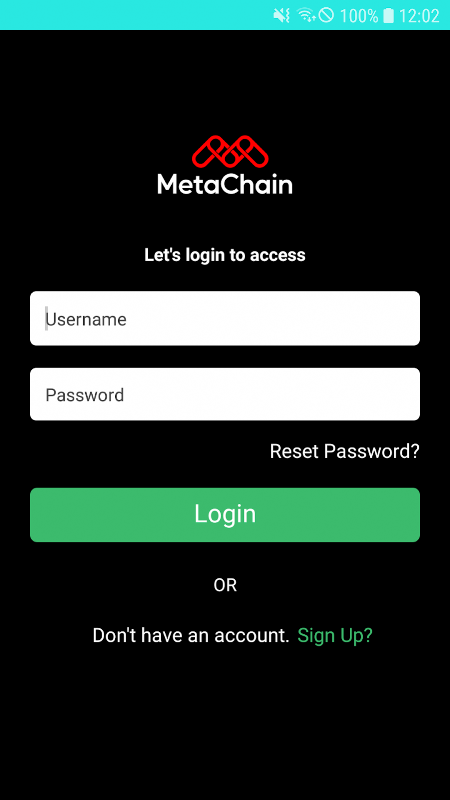Open the Reset Password? link
The height and width of the screenshot is (800, 450).
[344, 451]
